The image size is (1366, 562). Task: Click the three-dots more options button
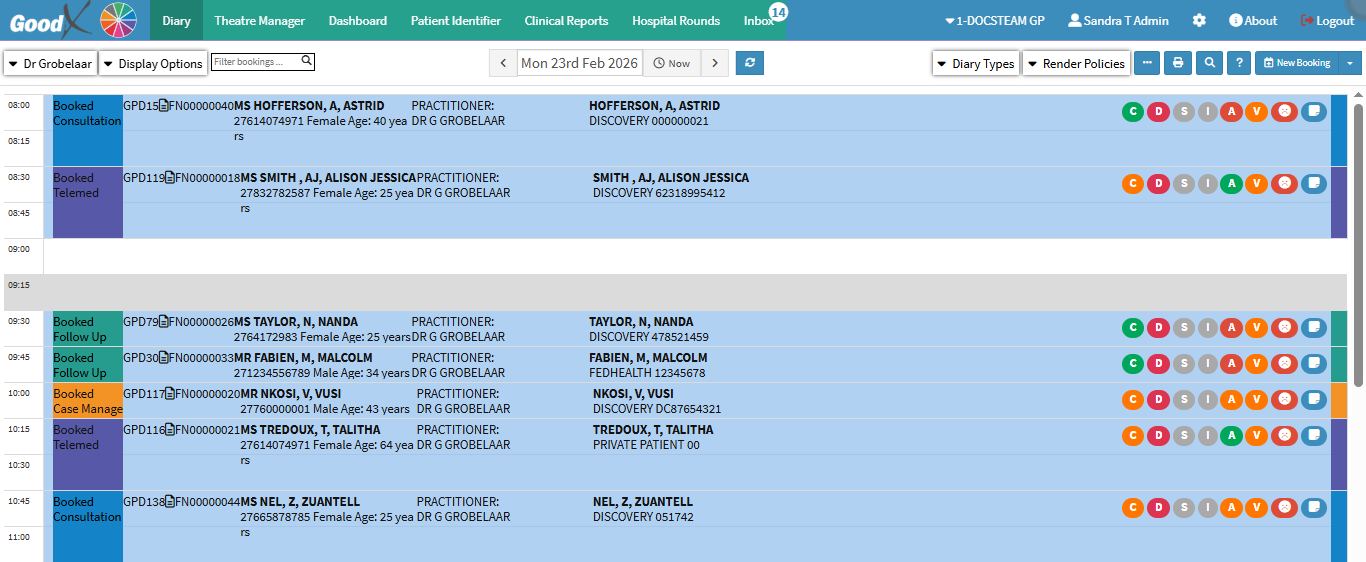[x=1146, y=63]
